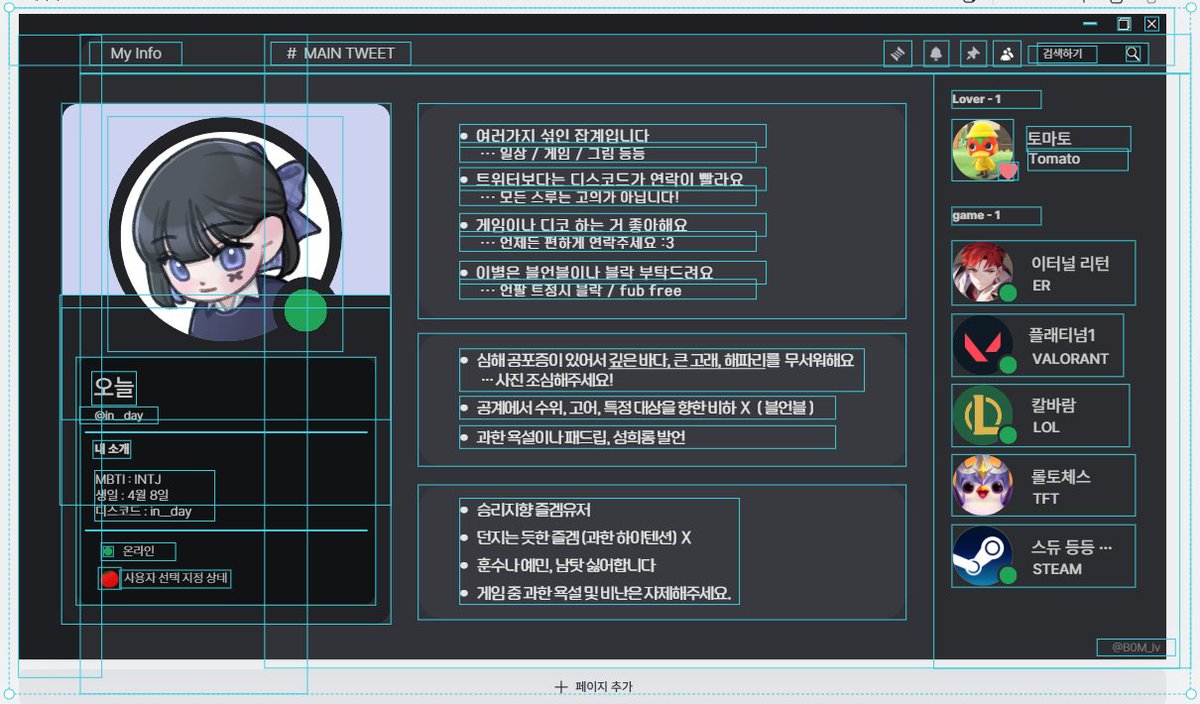Viewport: 1200px width, 704px height.
Task: Select the 칼바람 text label
Action: (x=1053, y=406)
